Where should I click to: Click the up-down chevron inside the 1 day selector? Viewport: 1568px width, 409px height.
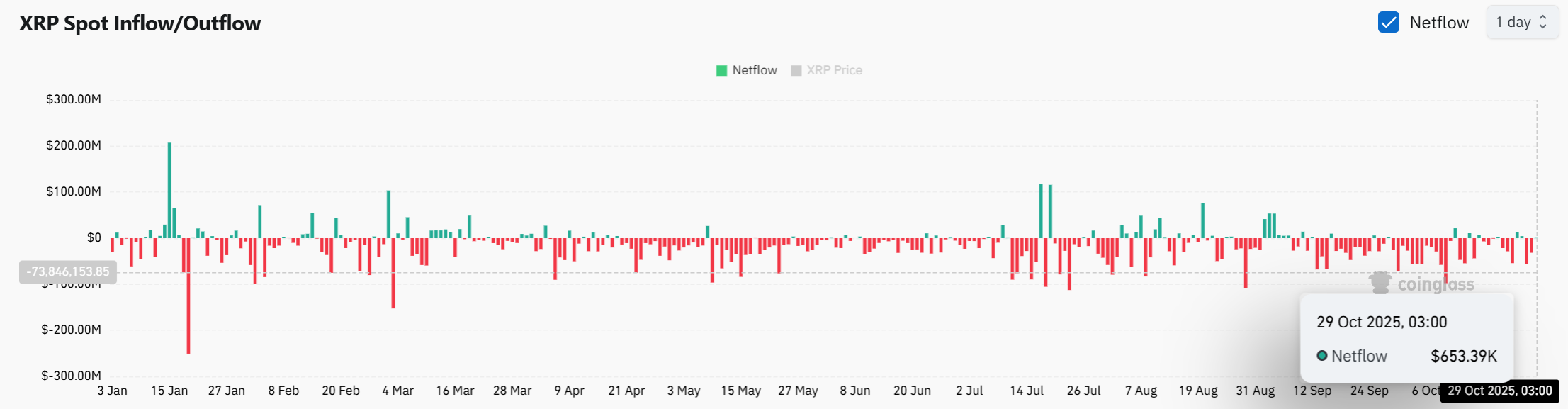tap(1543, 22)
